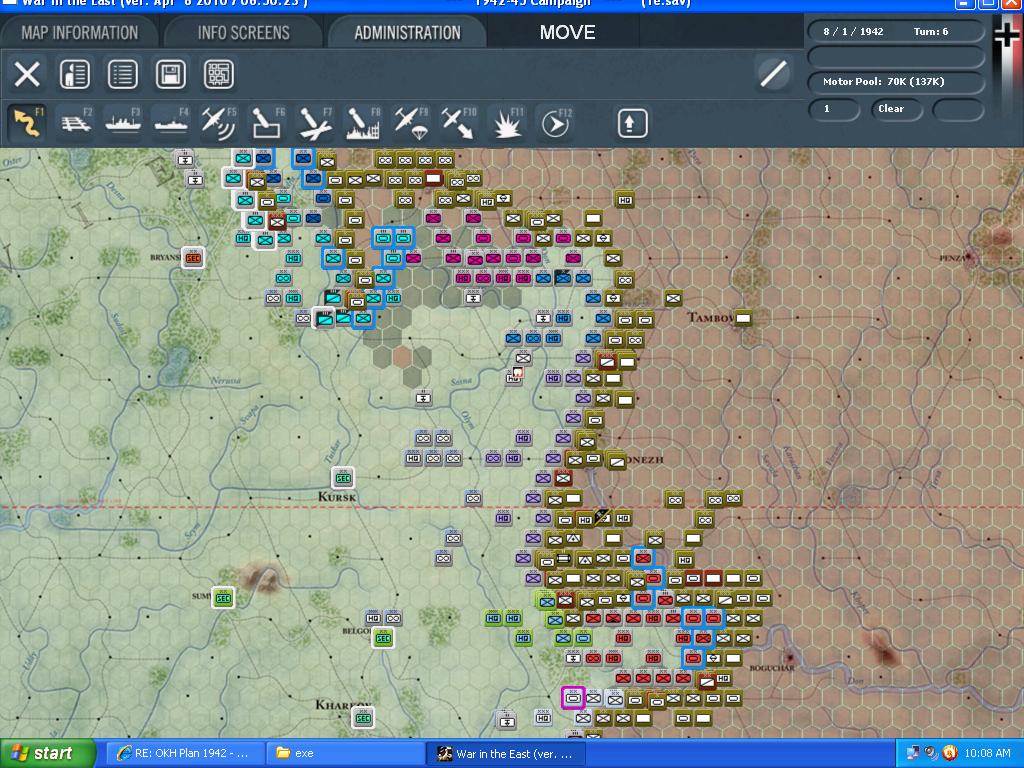Viewport: 1024px width, 768px height.
Task: Select the F6 Bomb Unit mode icon
Action: pyautogui.click(x=267, y=123)
